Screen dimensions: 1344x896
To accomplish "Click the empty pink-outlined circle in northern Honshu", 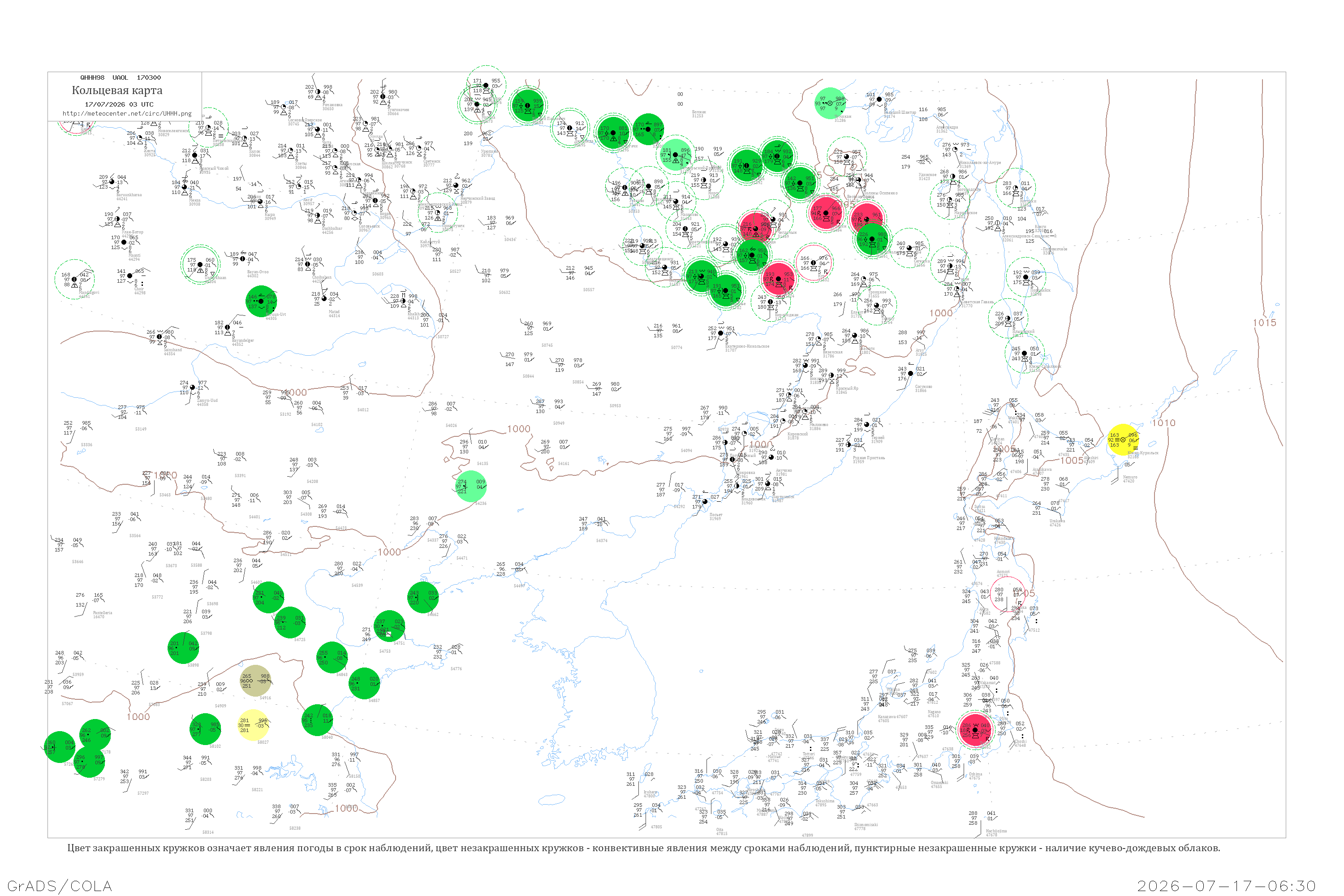I will point(1008,595).
